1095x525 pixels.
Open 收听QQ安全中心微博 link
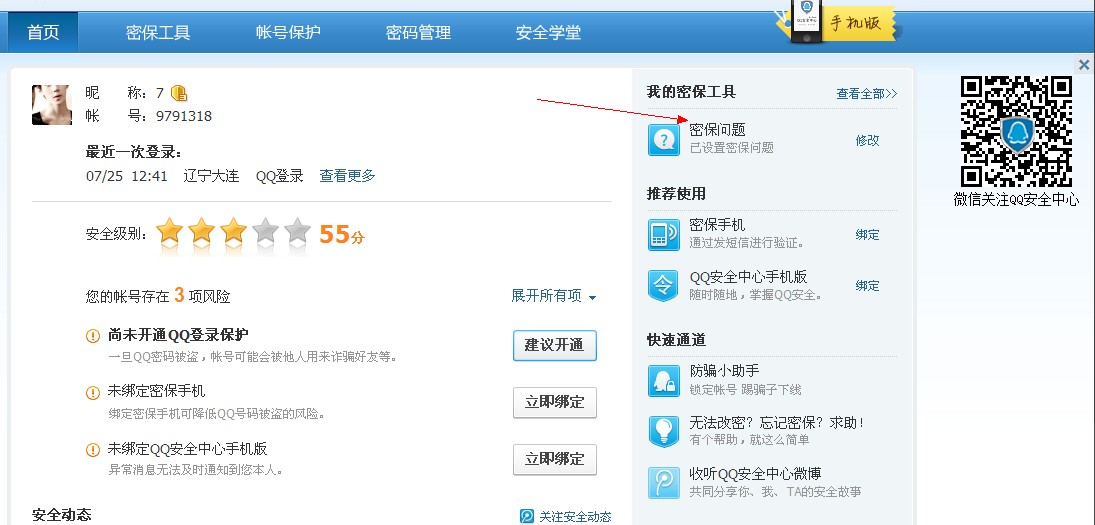756,473
